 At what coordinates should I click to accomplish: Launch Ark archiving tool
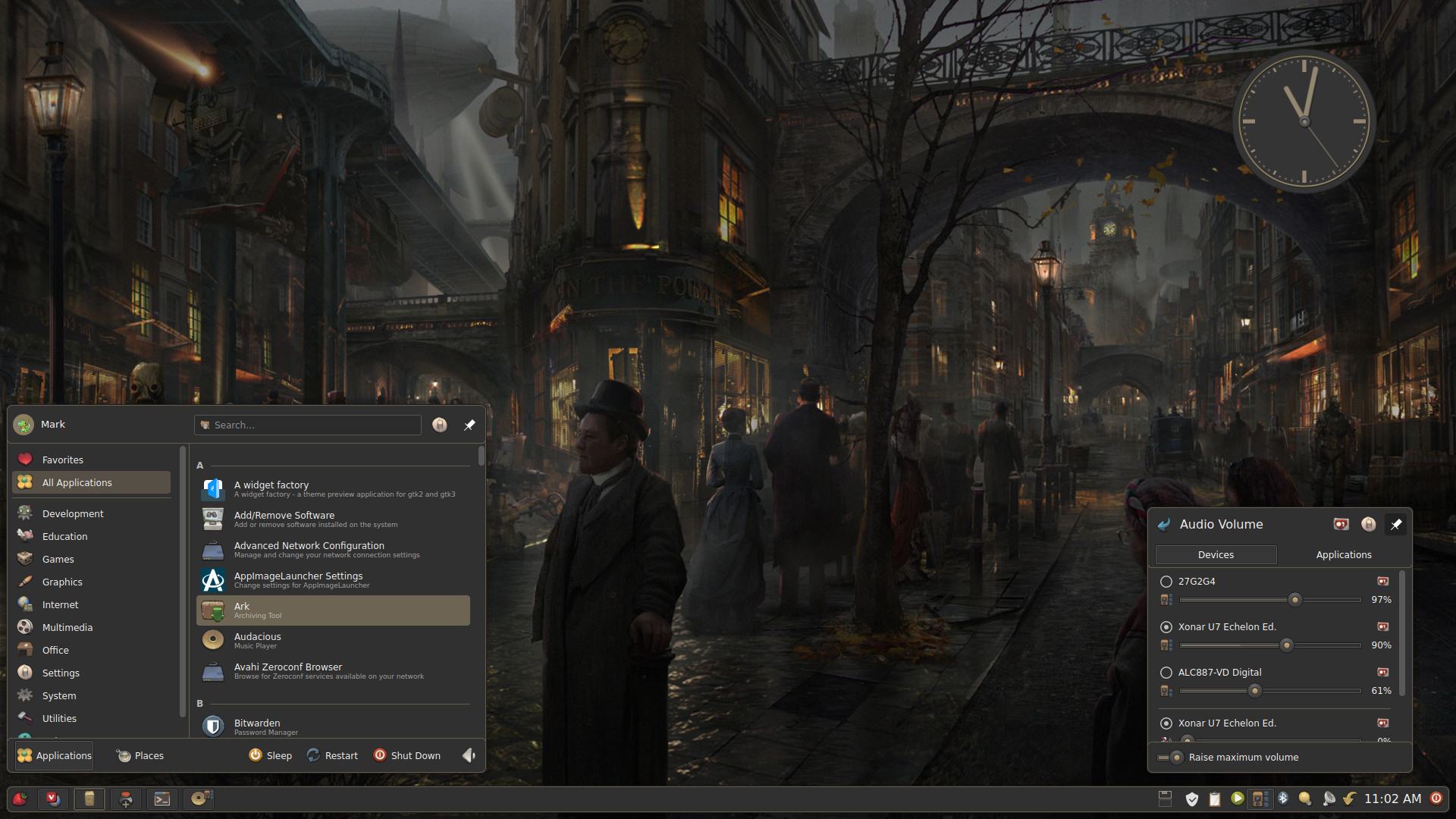click(x=333, y=610)
